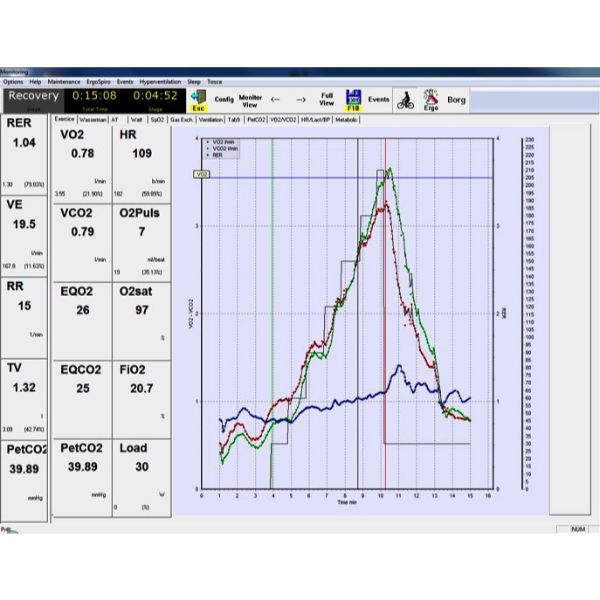Open the Options menu
The width and height of the screenshot is (600, 600).
[13, 82]
